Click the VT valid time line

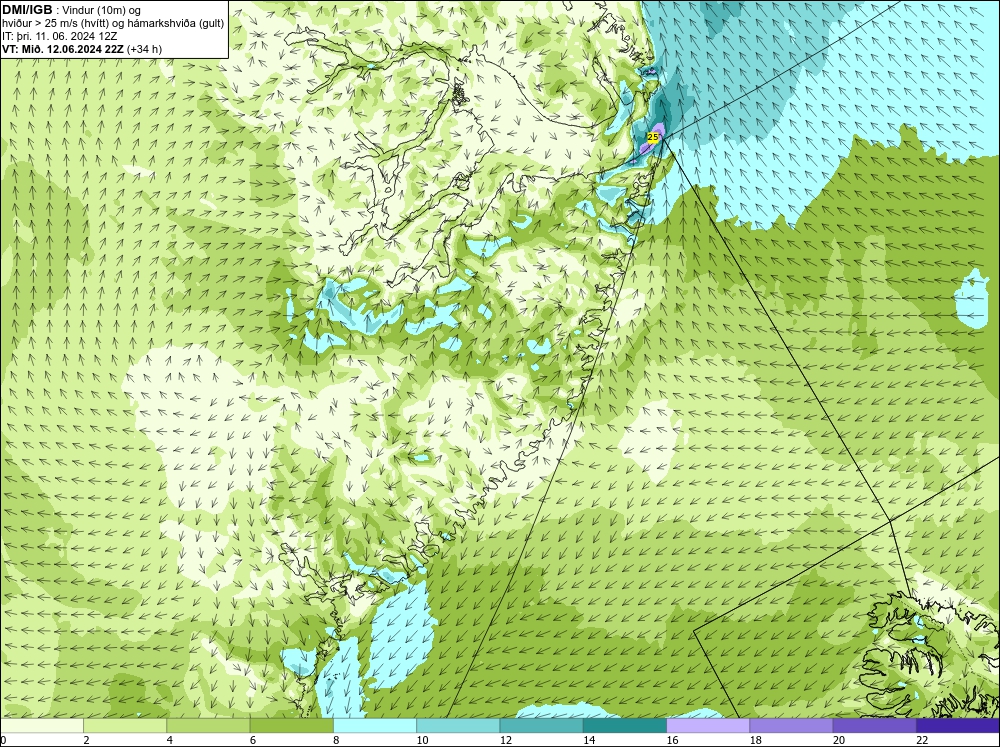tap(82, 49)
